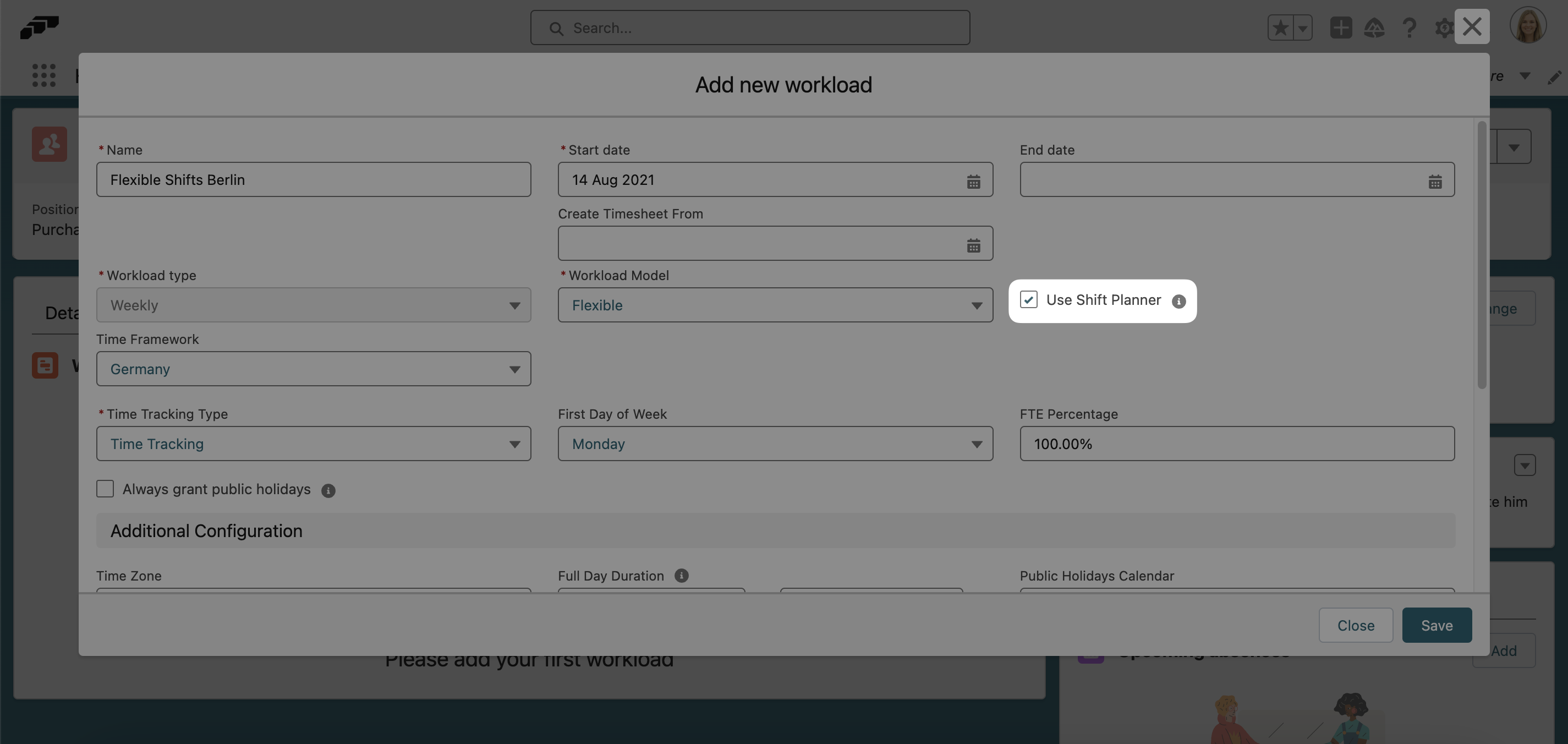Click the Close button in the dialog

tap(1356, 625)
